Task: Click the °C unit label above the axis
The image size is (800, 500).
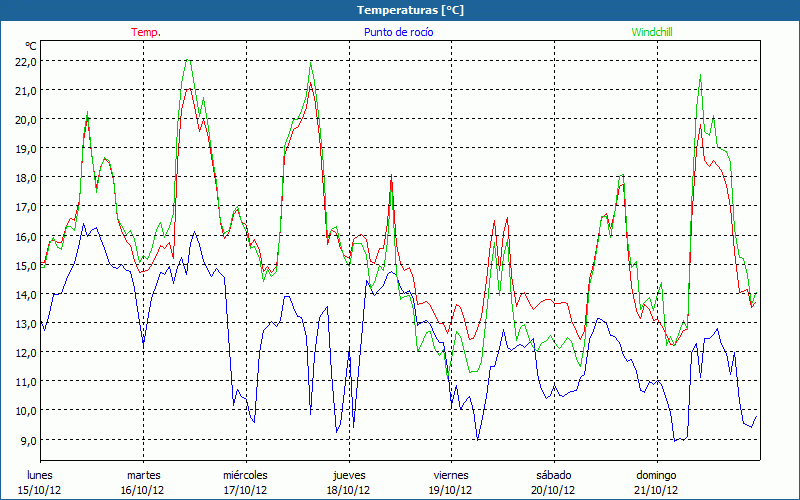Action: (x=30, y=46)
